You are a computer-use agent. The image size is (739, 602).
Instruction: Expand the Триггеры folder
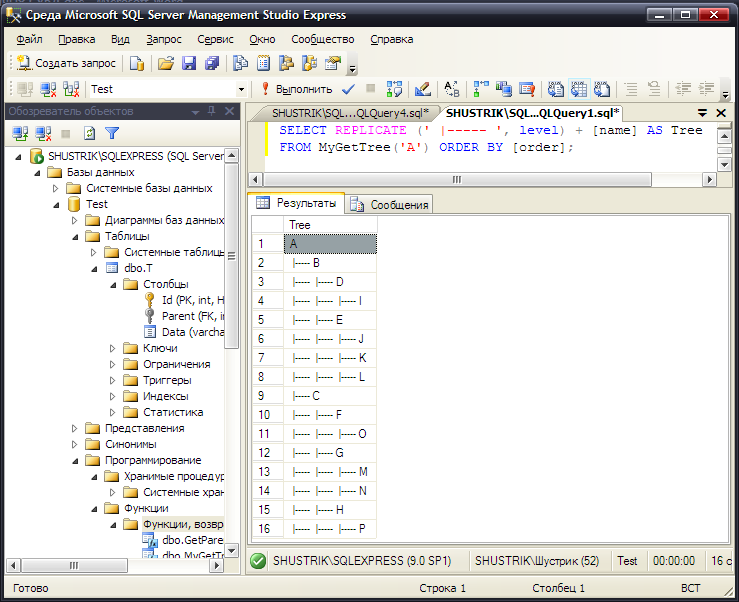click(113, 380)
